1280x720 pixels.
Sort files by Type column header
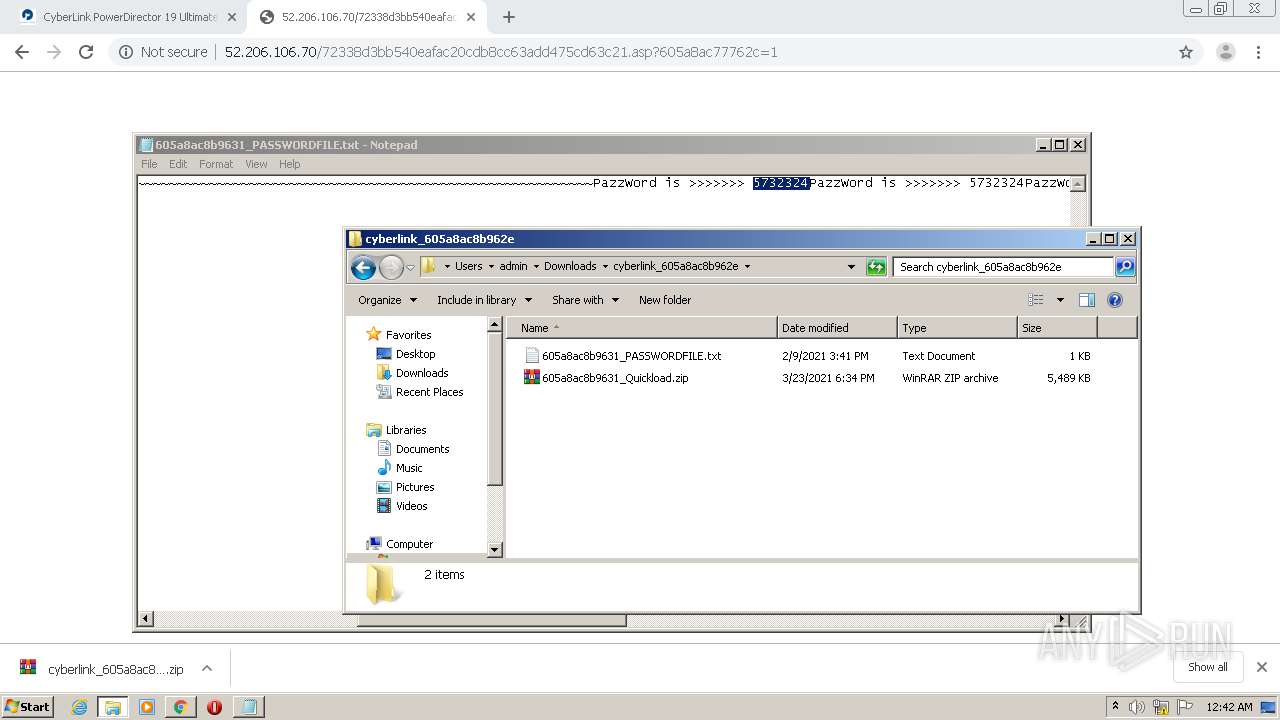[957, 328]
